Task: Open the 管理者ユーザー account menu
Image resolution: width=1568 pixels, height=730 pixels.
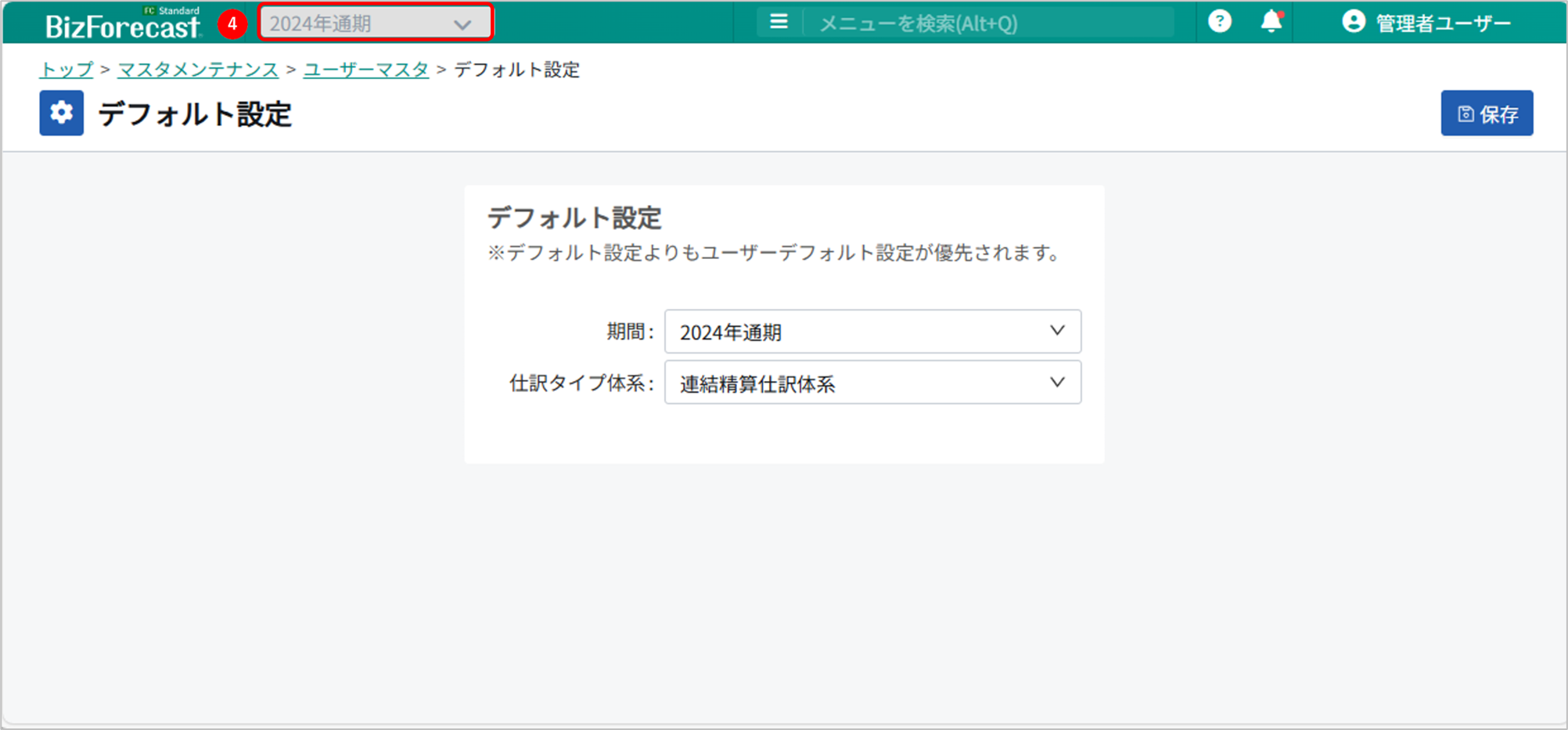Action: pos(1442,23)
